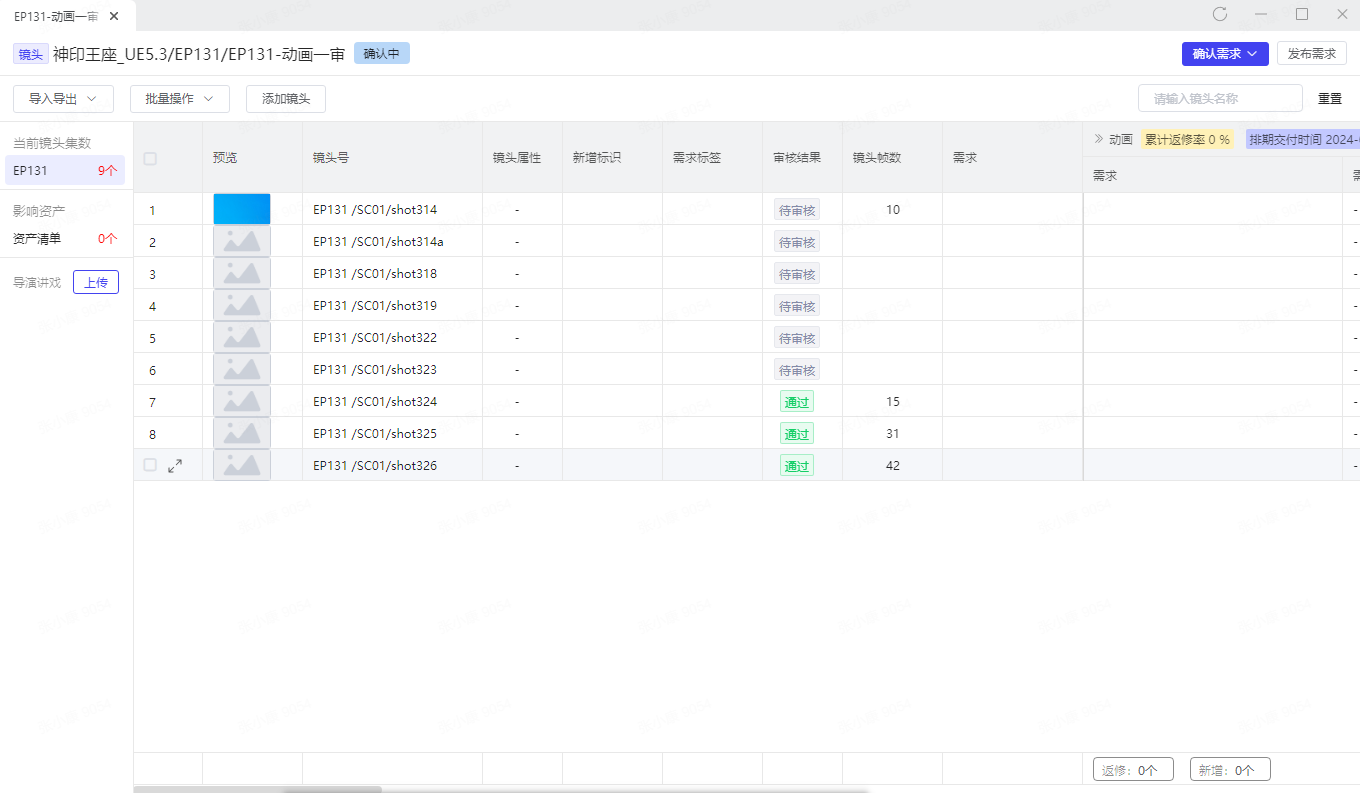Viewport: 1360px width, 793px height.
Task: Click placeholder image icon for shot318
Action: pyautogui.click(x=242, y=273)
